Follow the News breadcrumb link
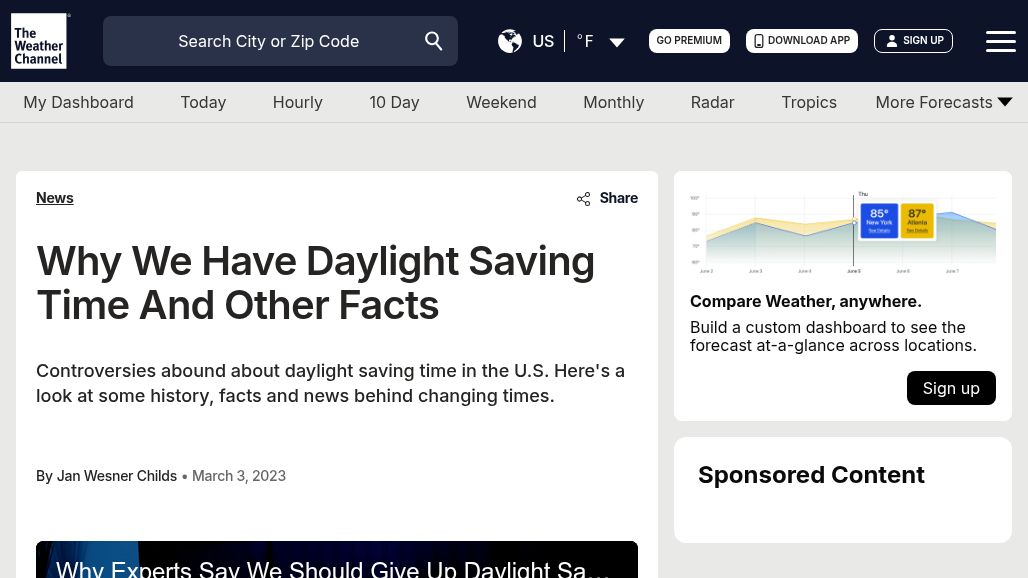 [x=54, y=198]
